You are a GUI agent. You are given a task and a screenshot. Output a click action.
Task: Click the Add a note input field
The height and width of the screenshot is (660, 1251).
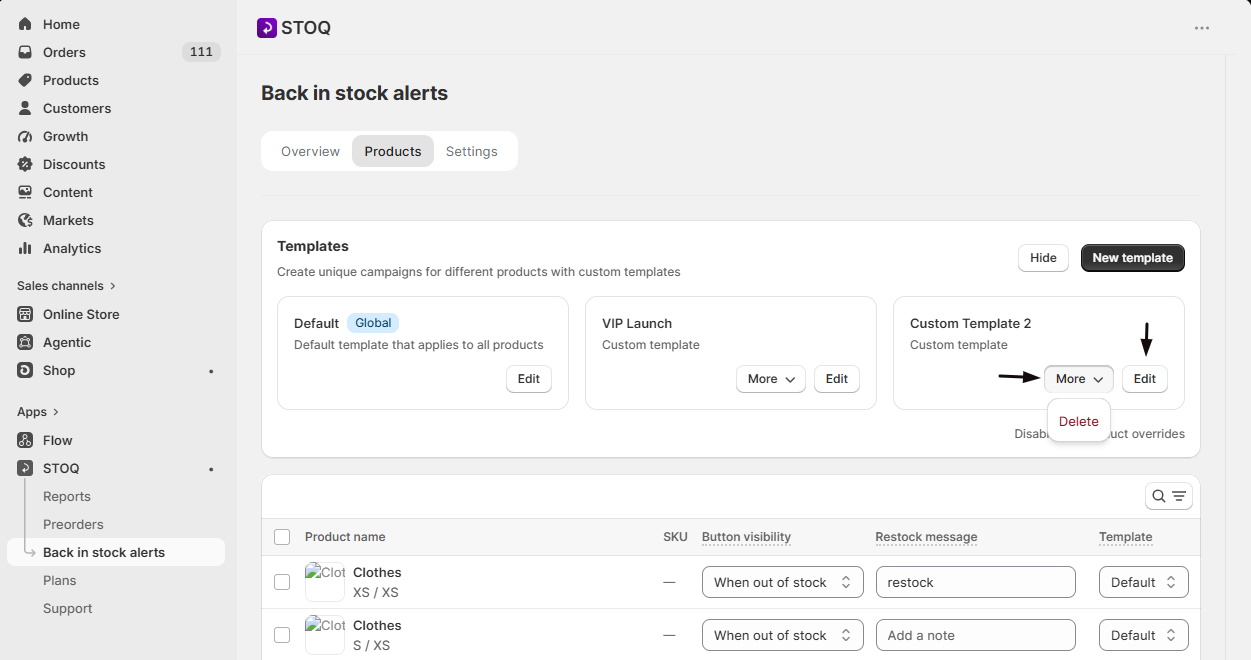click(x=976, y=635)
